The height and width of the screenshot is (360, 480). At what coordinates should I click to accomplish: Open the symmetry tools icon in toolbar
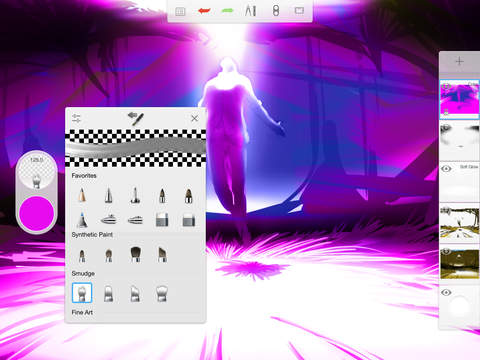click(276, 11)
